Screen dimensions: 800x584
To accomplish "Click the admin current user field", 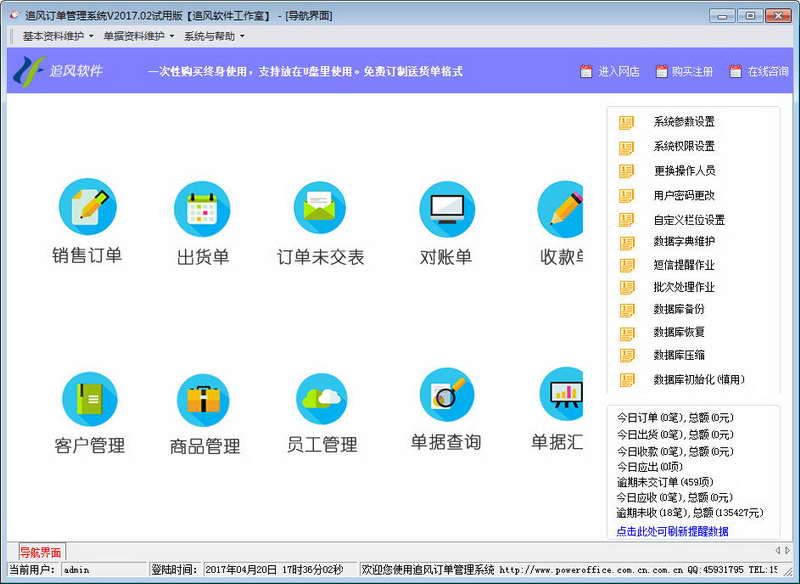I will 104,570.
